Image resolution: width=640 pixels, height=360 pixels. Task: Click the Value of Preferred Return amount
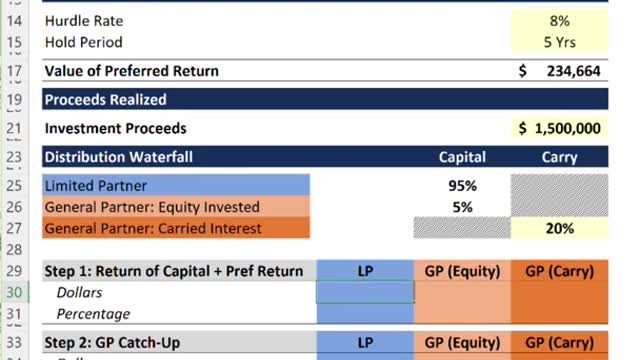[559, 71]
